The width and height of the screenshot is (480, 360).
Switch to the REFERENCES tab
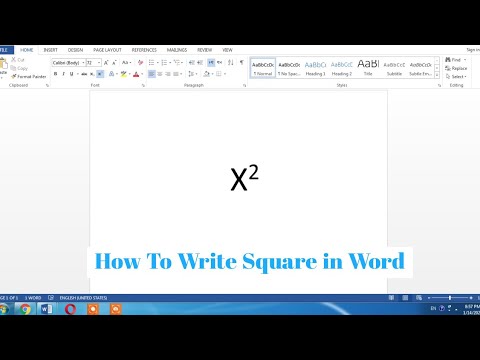[x=144, y=50]
